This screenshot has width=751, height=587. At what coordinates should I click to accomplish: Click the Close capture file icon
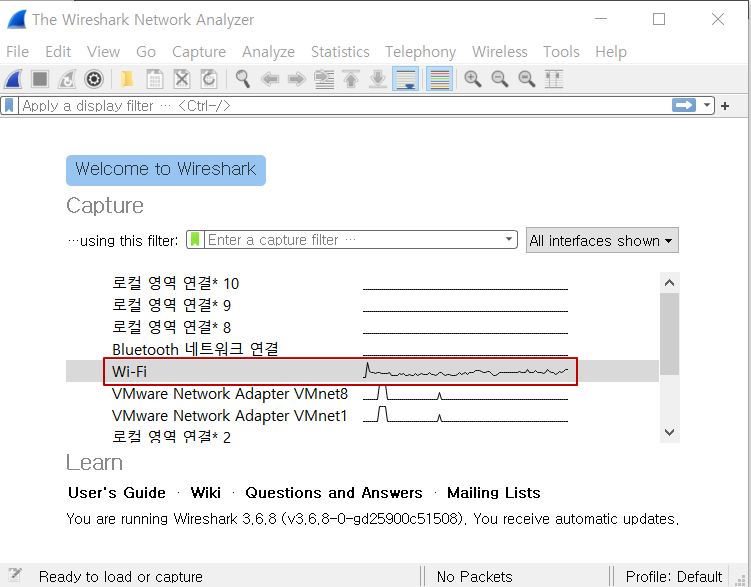click(182, 79)
